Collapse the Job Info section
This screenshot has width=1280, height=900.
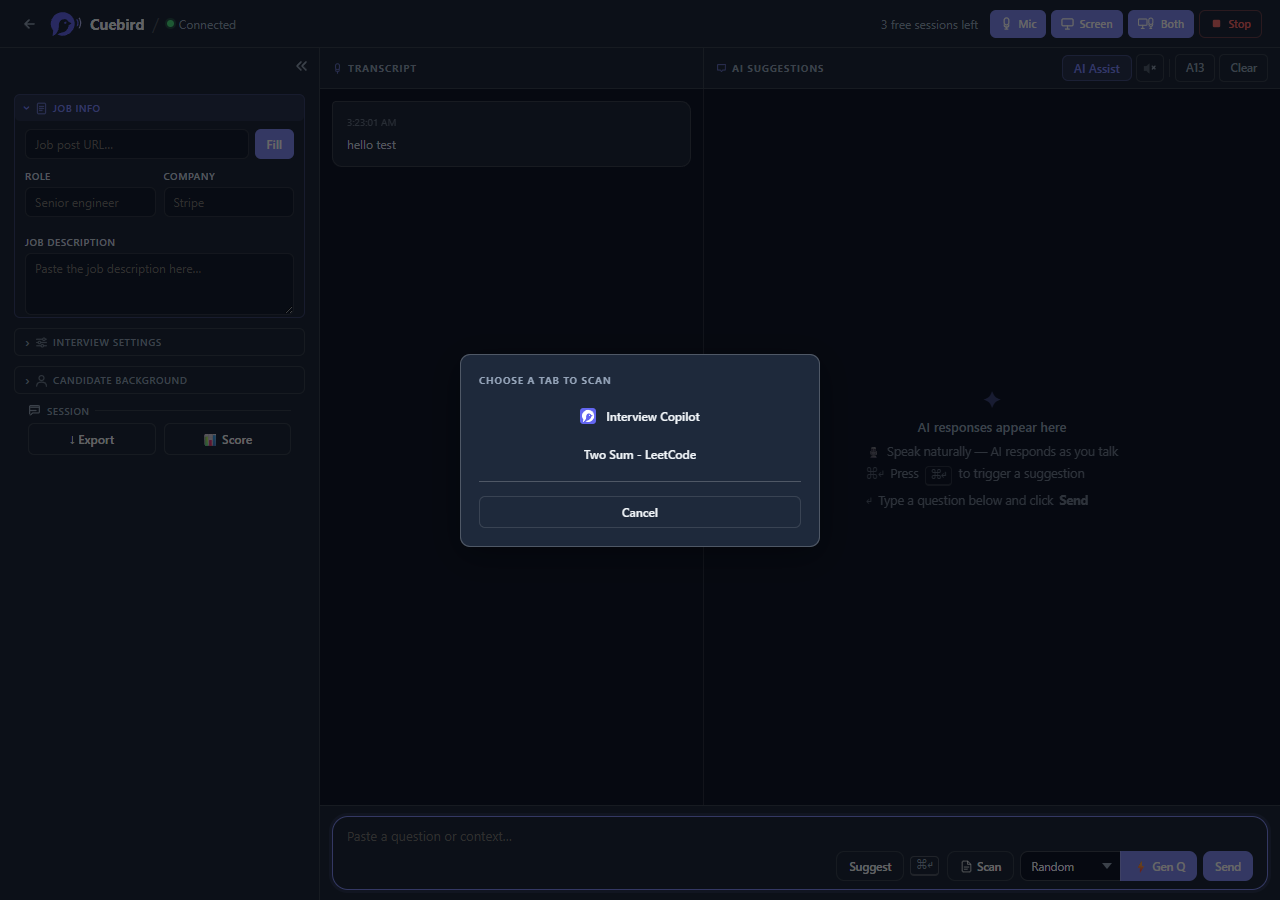click(160, 108)
